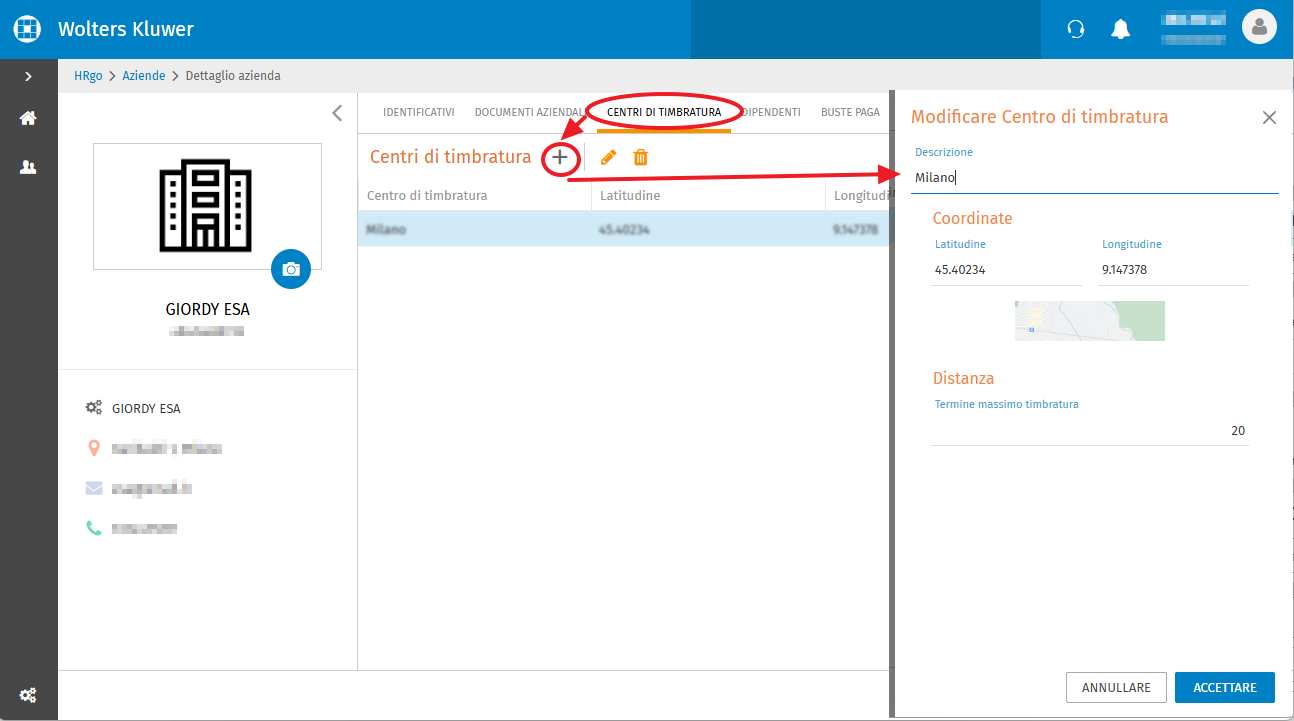Click the envelope email icon
This screenshot has height=721, width=1294.
point(94,488)
